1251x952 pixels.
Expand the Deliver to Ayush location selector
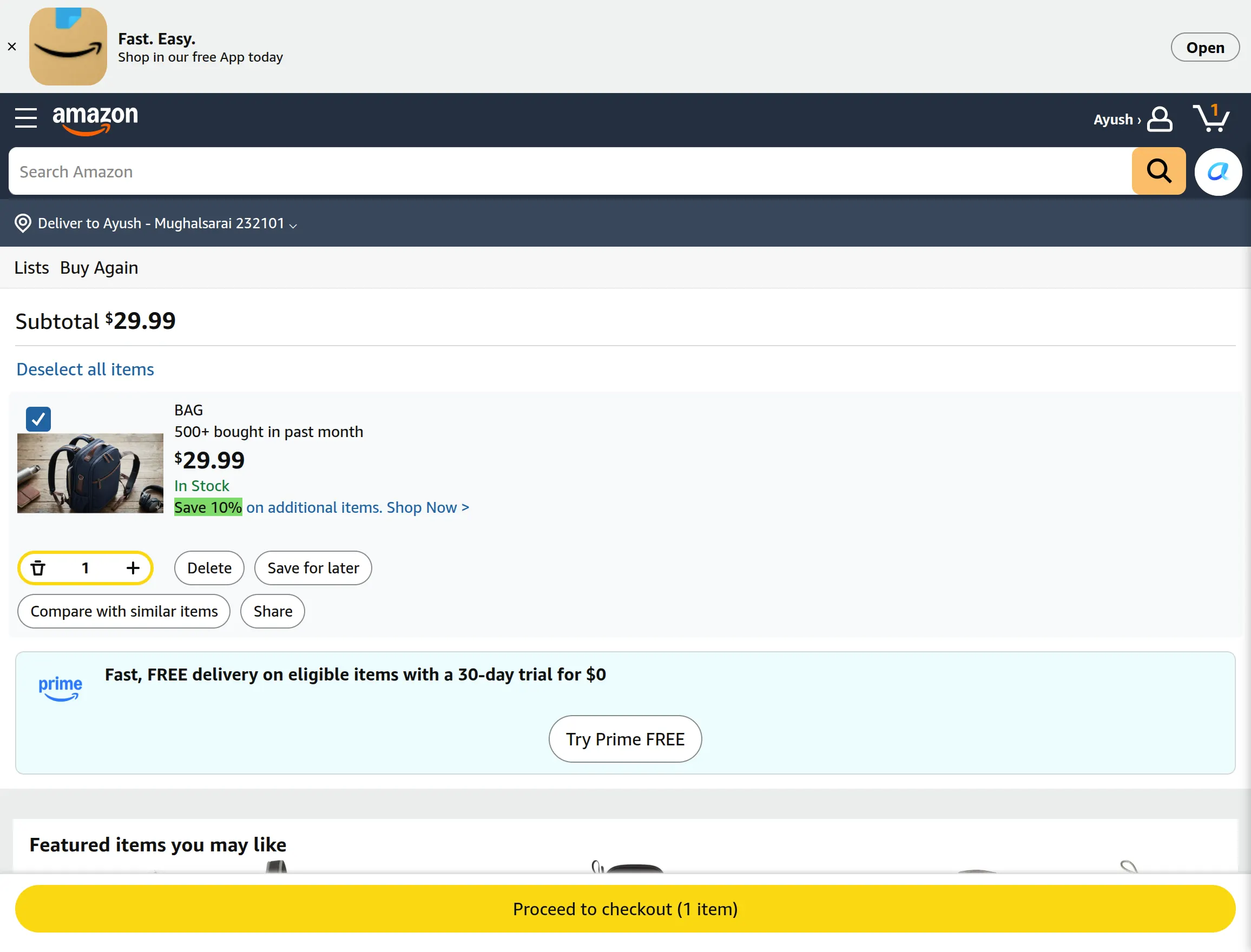coord(156,223)
